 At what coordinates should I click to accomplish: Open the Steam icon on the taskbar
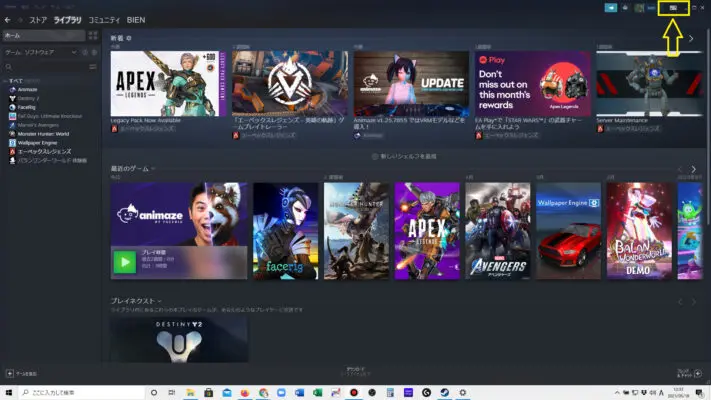(444, 393)
